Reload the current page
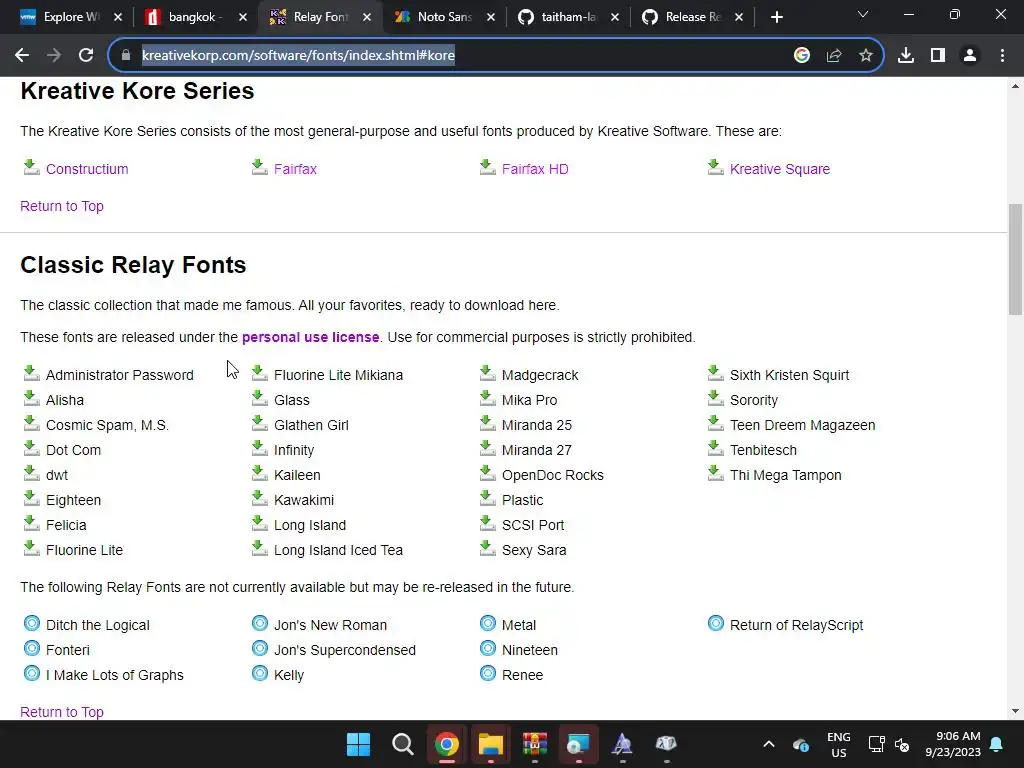Screen dimensions: 1024x768 pos(86,55)
